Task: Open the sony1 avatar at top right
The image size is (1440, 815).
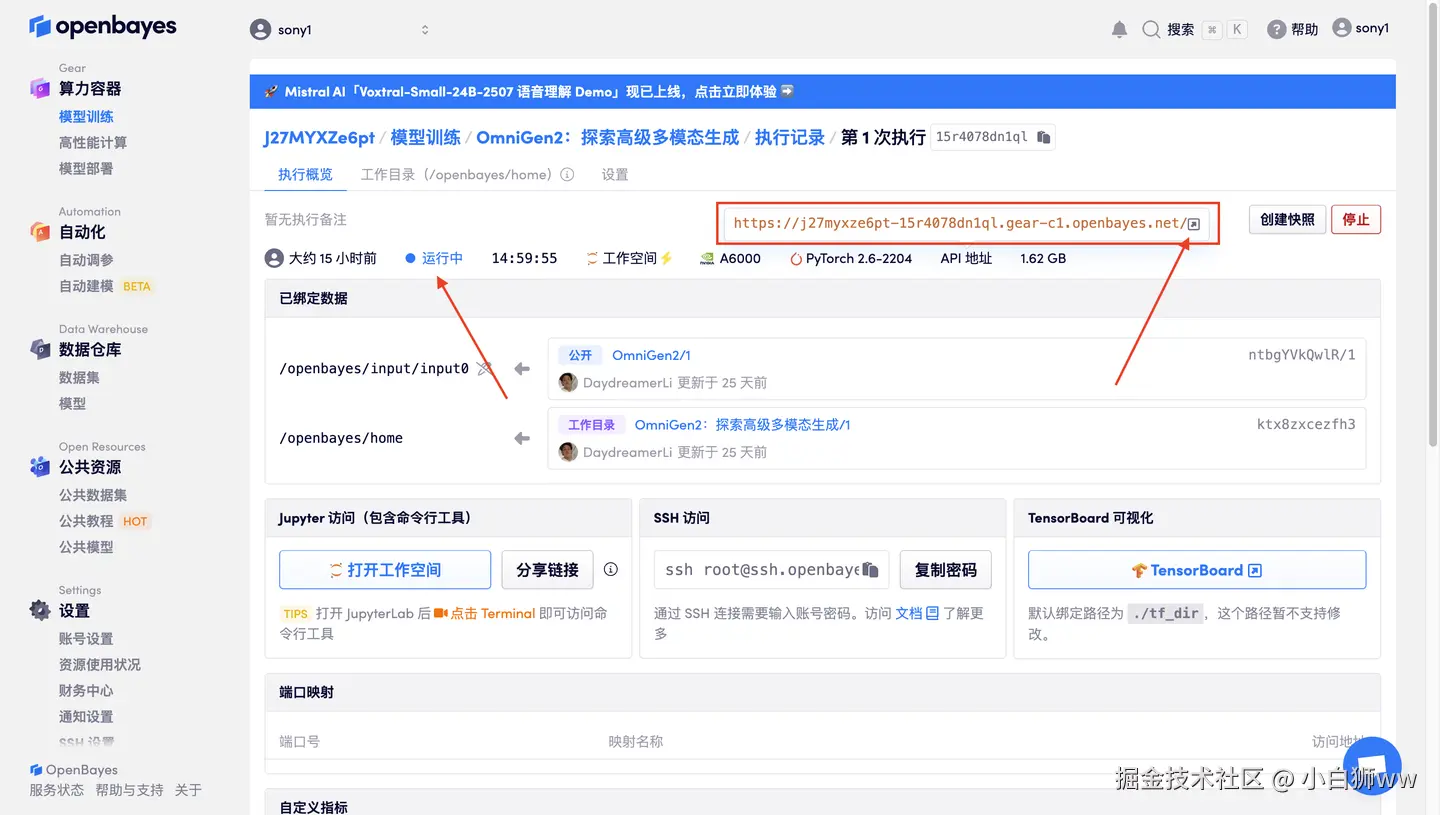Action: coord(1342,28)
